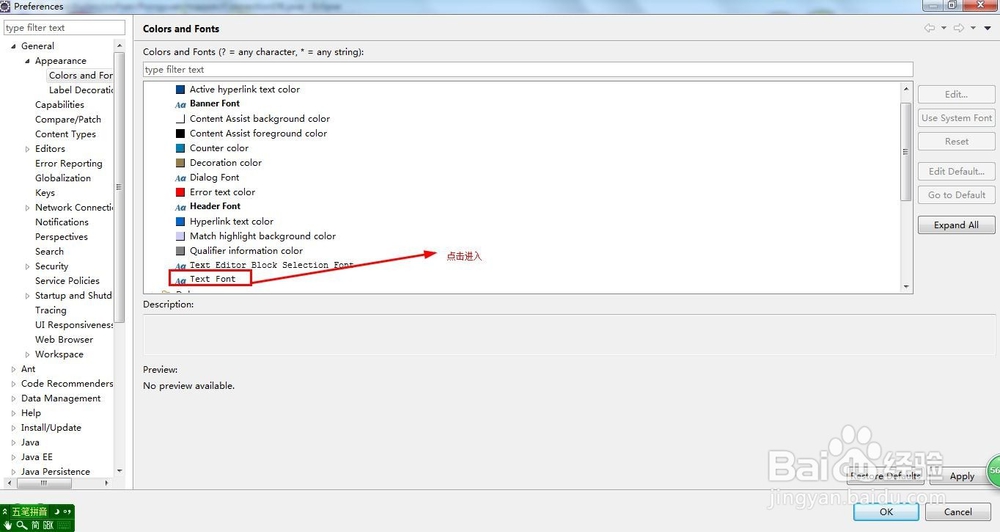The height and width of the screenshot is (532, 1000).
Task: Open the back history dropdown arrow
Action: click(x=944, y=28)
